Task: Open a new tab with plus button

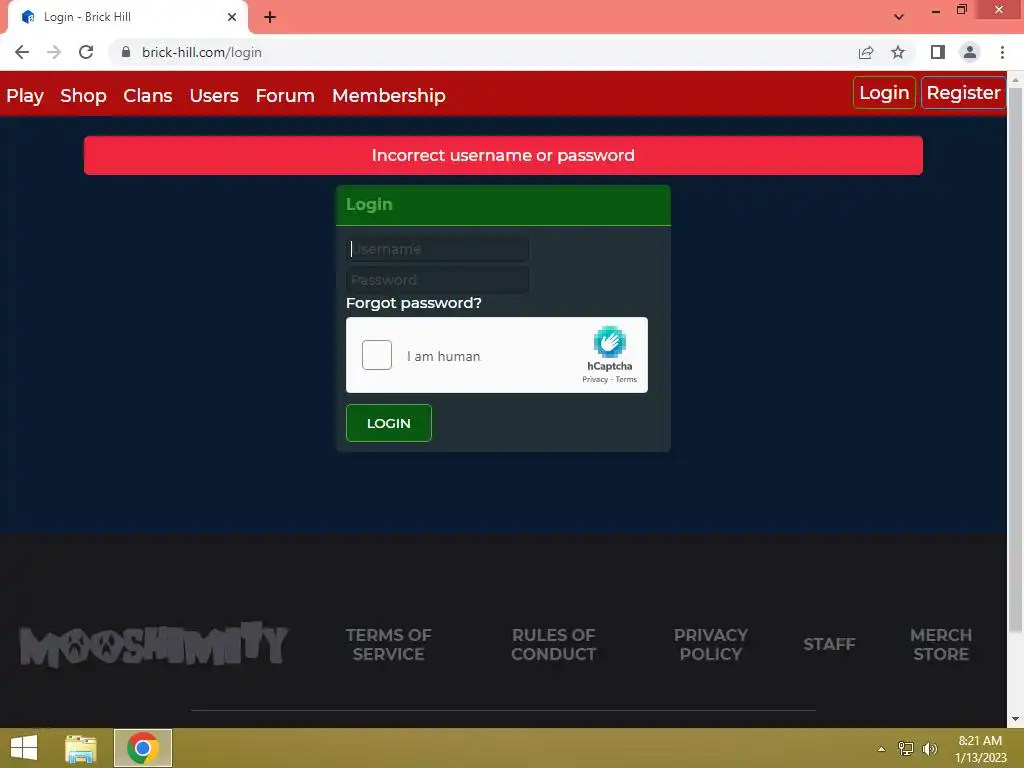Action: [x=270, y=17]
